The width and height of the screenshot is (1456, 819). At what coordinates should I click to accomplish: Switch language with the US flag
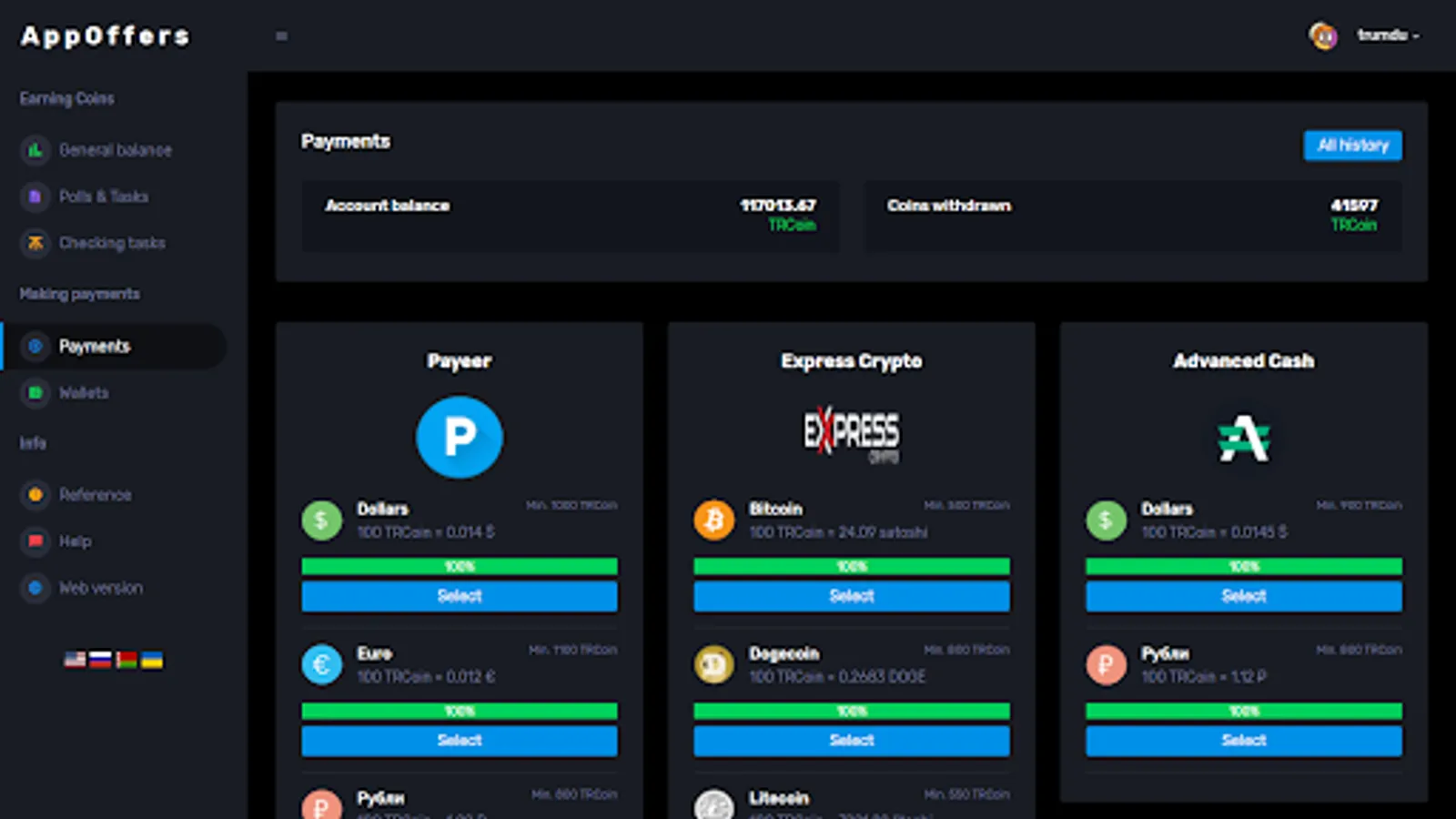coord(75,660)
